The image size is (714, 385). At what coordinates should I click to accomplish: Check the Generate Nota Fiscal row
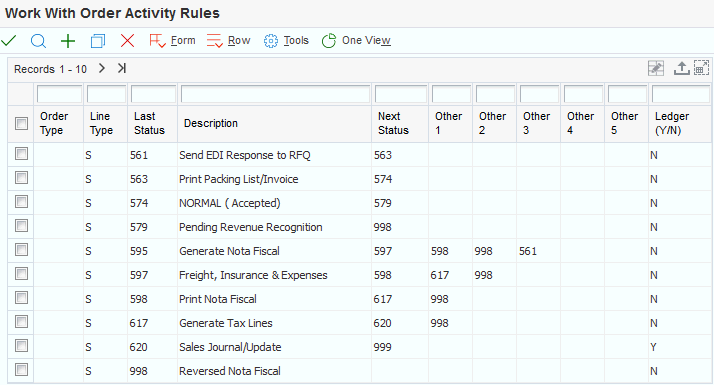click(x=21, y=250)
